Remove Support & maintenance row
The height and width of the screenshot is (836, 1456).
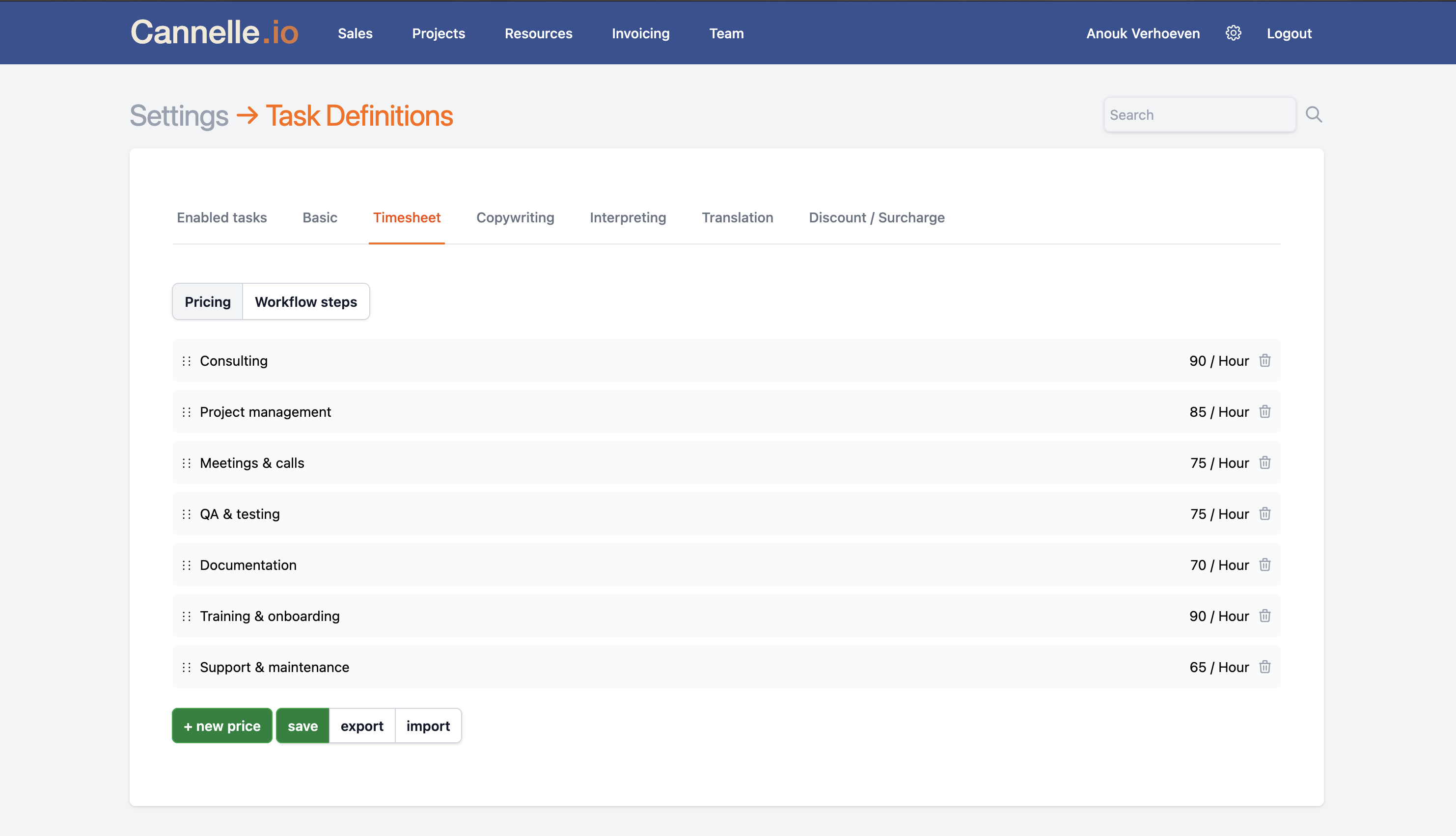coord(1265,667)
